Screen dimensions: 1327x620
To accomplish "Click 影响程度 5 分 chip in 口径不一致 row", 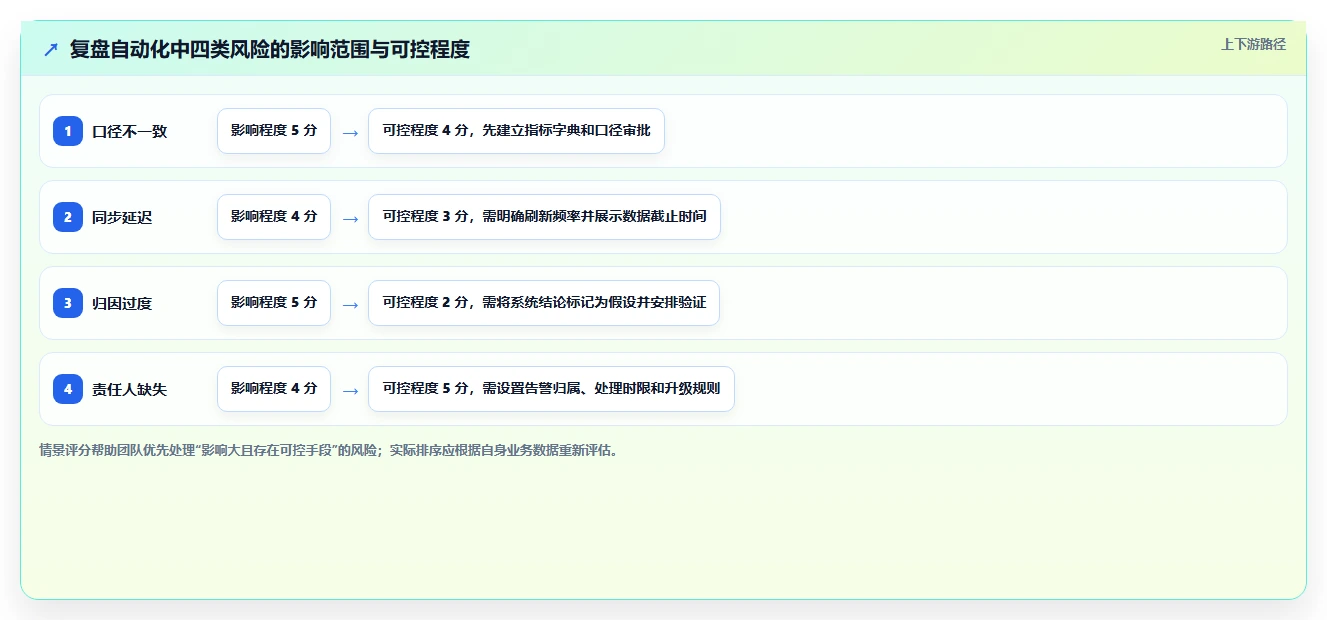I will [x=274, y=131].
